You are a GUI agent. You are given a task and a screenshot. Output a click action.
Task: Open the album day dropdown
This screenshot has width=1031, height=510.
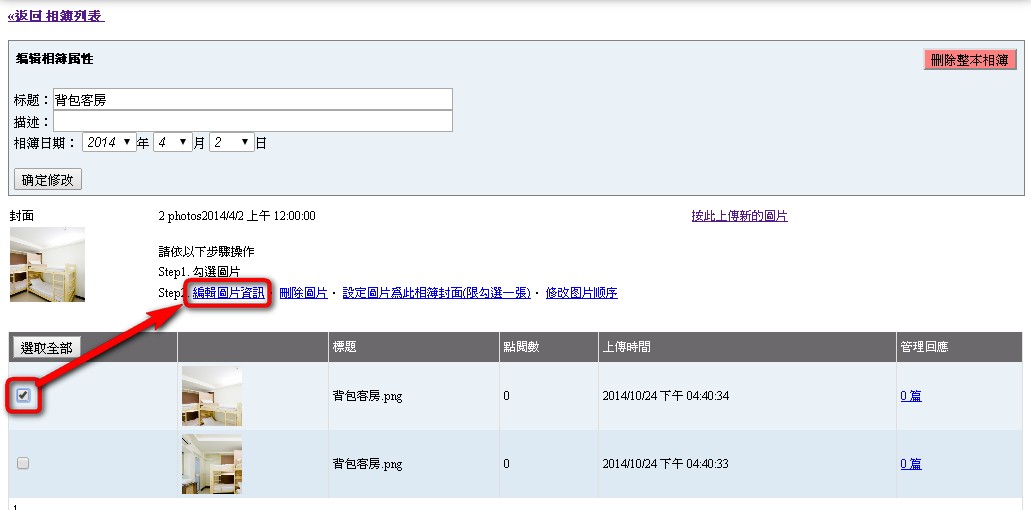(232, 143)
